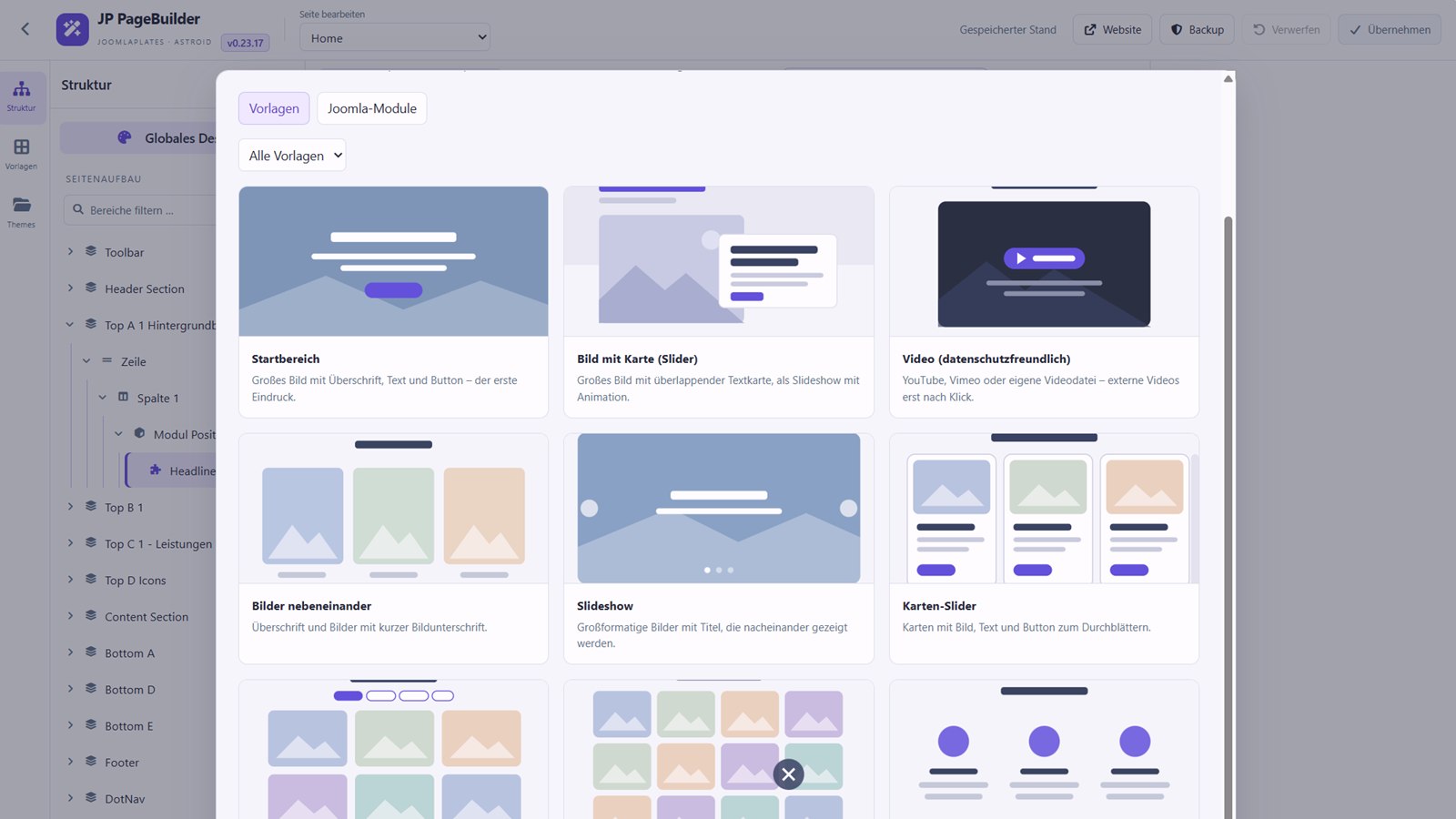Choose the Startbereich template thumbnail

point(393,261)
